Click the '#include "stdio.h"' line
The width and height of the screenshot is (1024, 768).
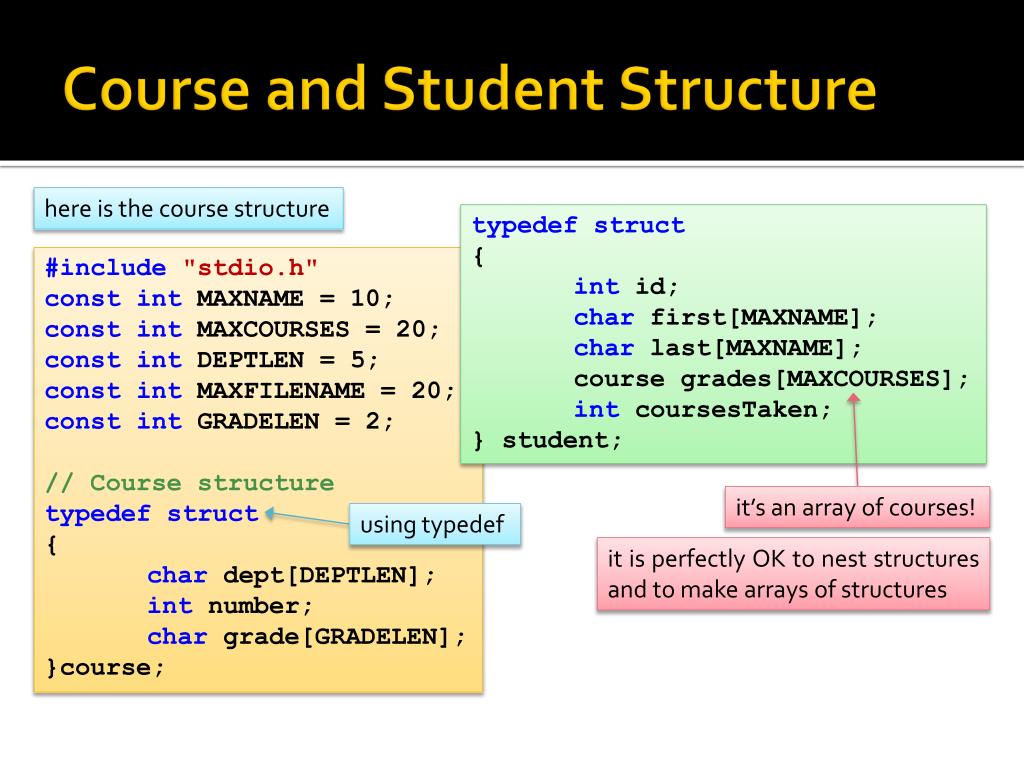pos(181,268)
